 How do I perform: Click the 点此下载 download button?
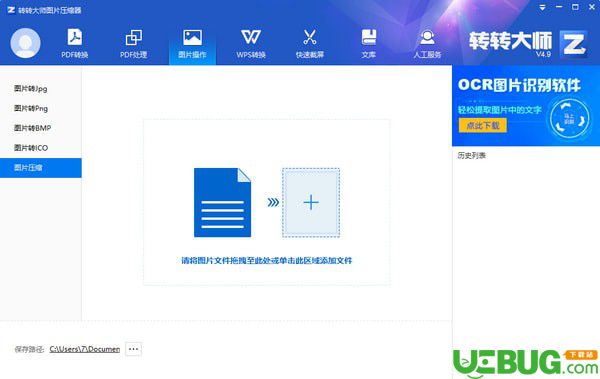tap(483, 126)
